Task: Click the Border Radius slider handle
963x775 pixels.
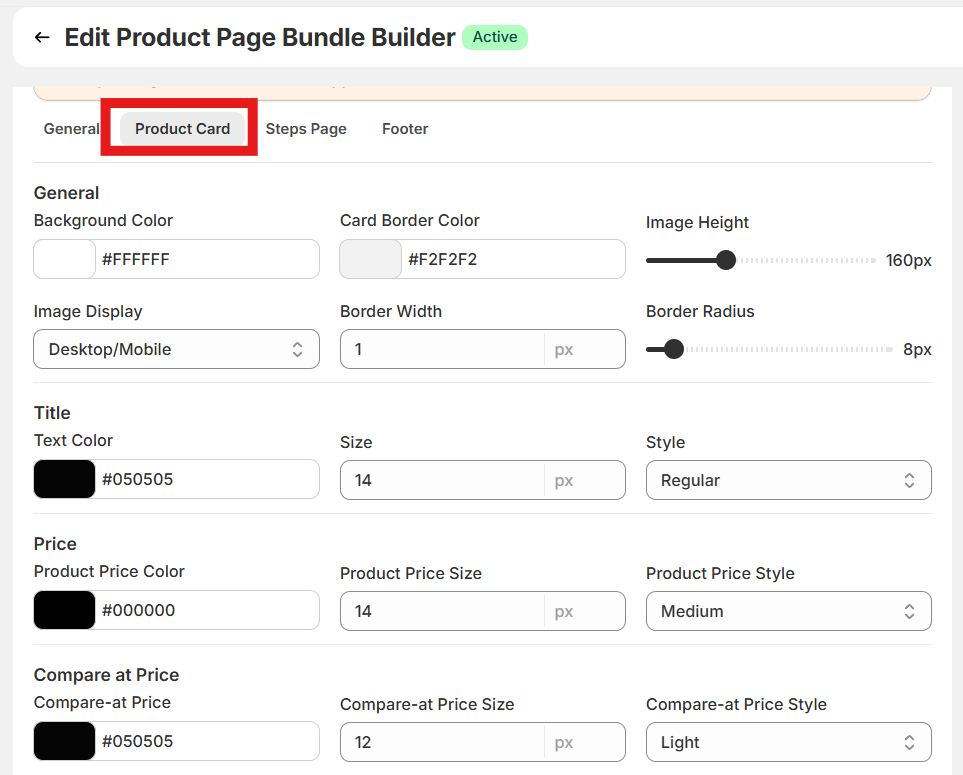Action: coord(674,349)
